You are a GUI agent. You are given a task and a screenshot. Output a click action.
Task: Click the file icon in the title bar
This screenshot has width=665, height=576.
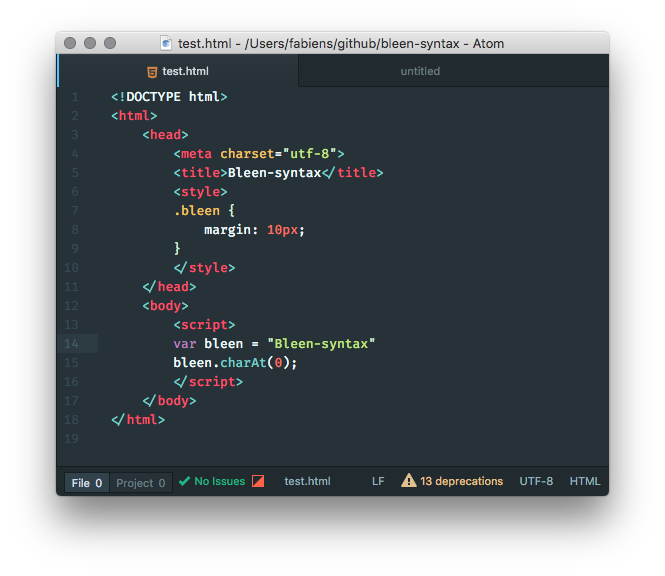166,43
